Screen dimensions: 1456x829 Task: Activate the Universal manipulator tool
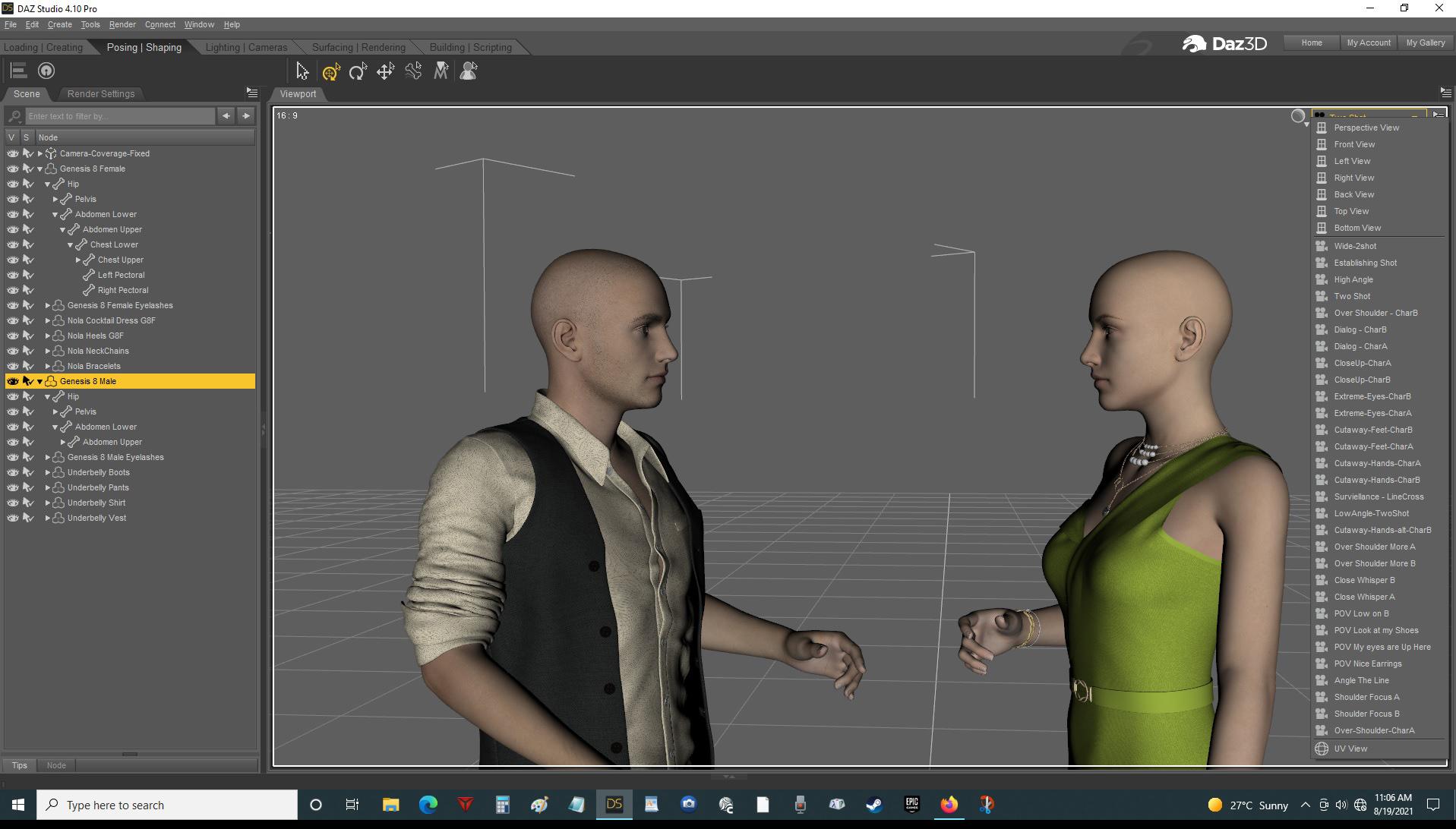(x=330, y=71)
